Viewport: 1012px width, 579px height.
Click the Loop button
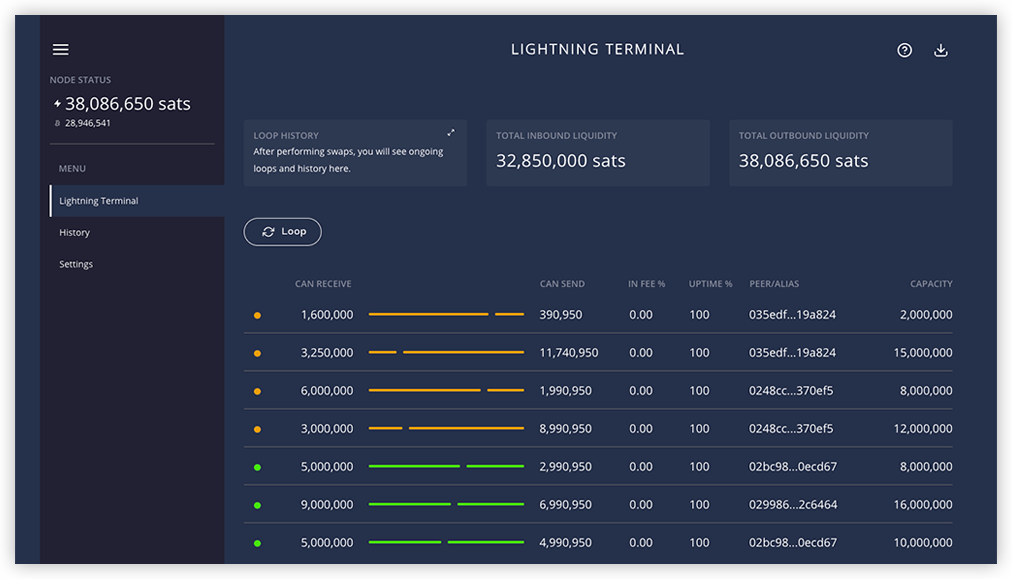point(283,232)
